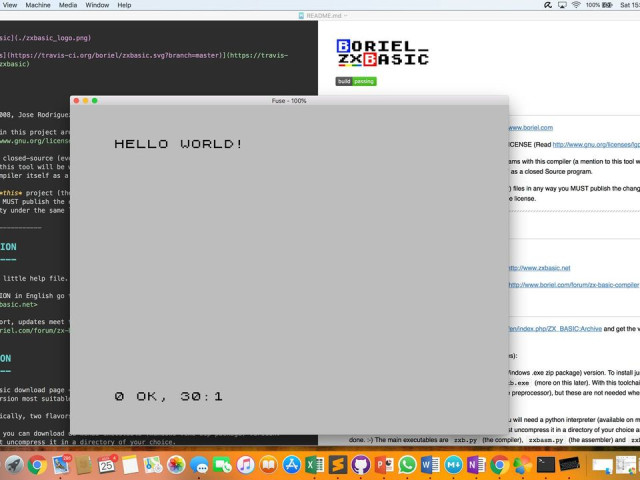Open GitHub Desktop dock icon
Viewport: 640px width, 480px height.
(361, 465)
